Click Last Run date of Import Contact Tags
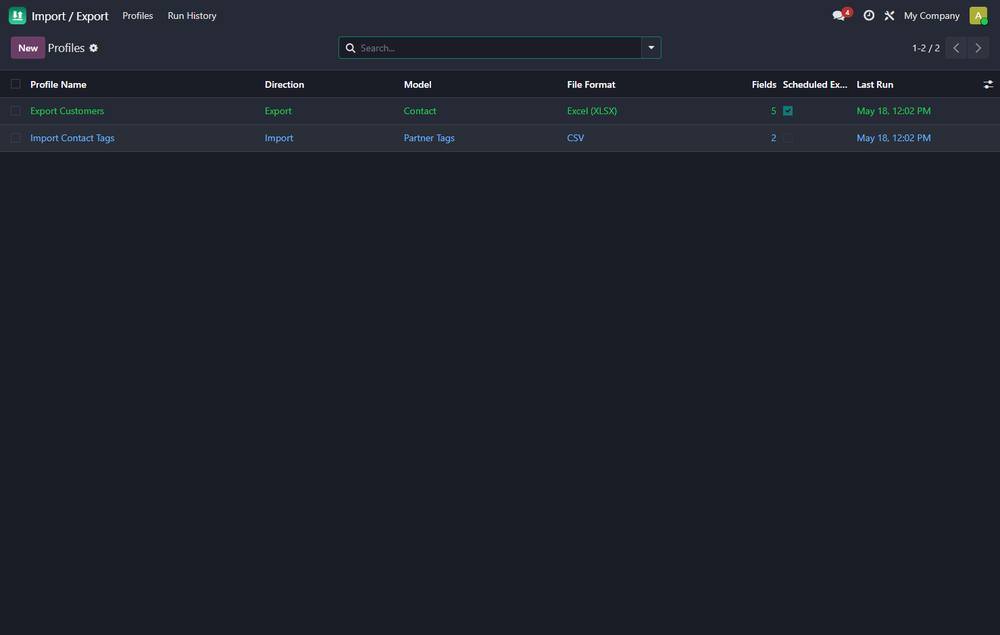Screen dimensions: 1000x635 [893, 138]
